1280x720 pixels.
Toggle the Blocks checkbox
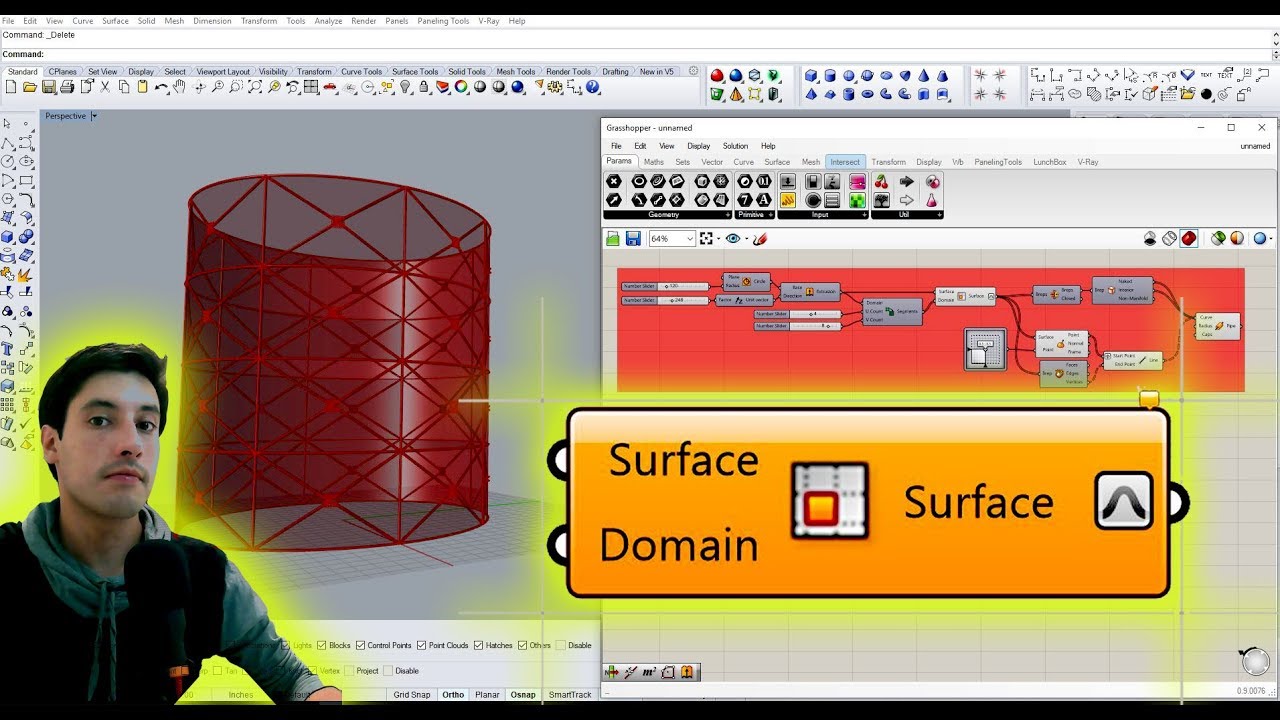(x=321, y=645)
